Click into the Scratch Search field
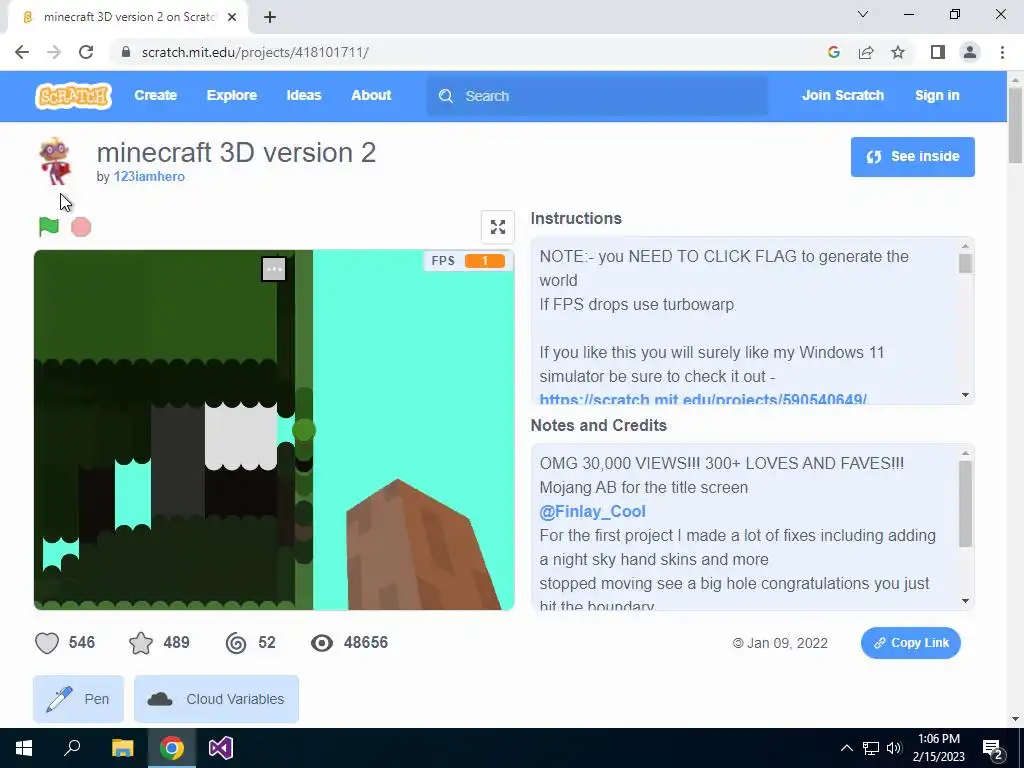 (x=597, y=96)
